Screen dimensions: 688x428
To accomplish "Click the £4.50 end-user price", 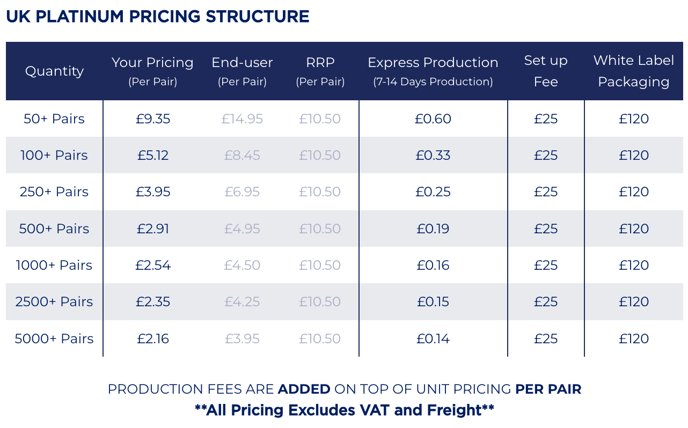I will (242, 266).
